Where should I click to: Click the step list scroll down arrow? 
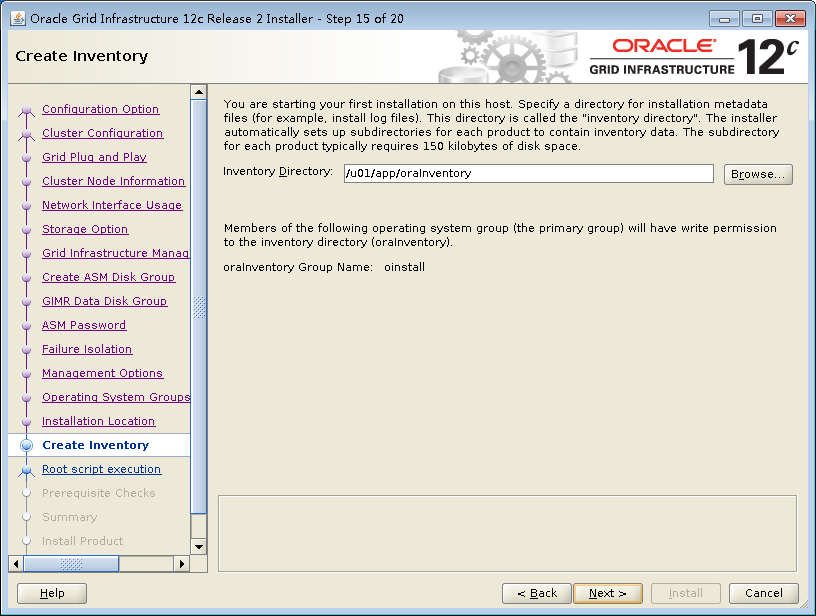[199, 547]
